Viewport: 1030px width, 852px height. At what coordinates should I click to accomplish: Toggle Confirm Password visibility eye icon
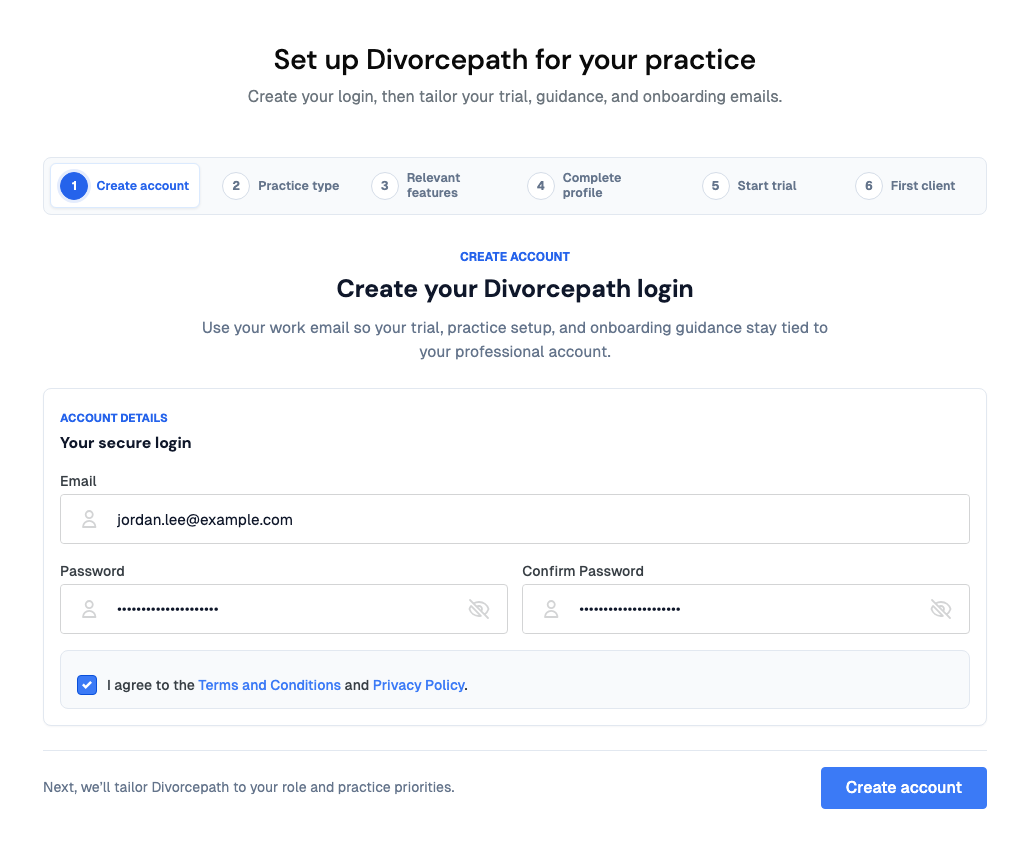(941, 609)
